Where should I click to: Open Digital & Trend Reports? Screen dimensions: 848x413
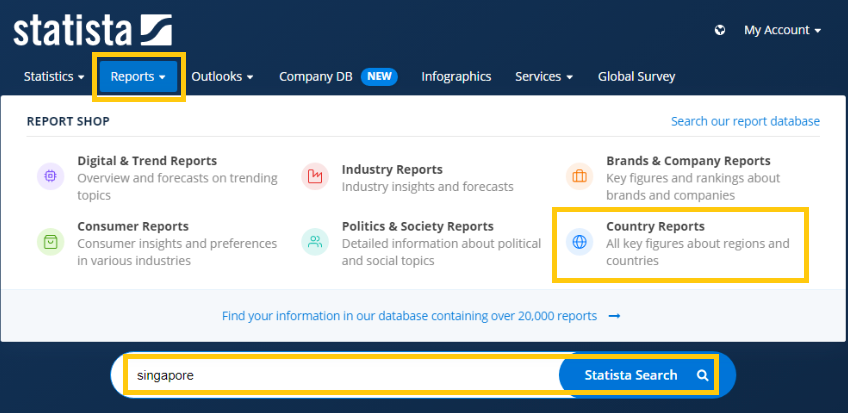tap(147, 161)
